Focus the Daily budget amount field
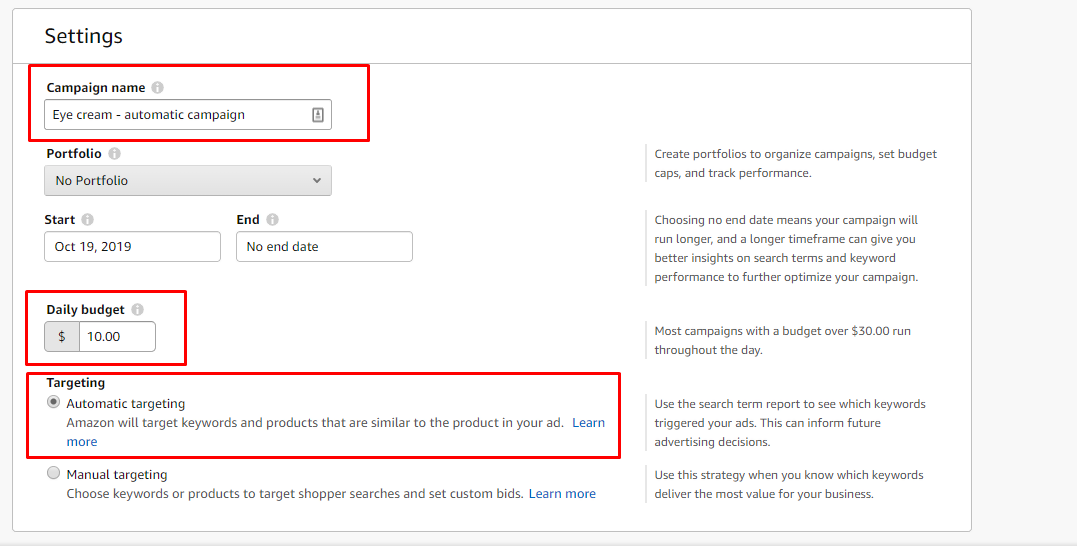The image size is (1077, 547). coord(117,337)
